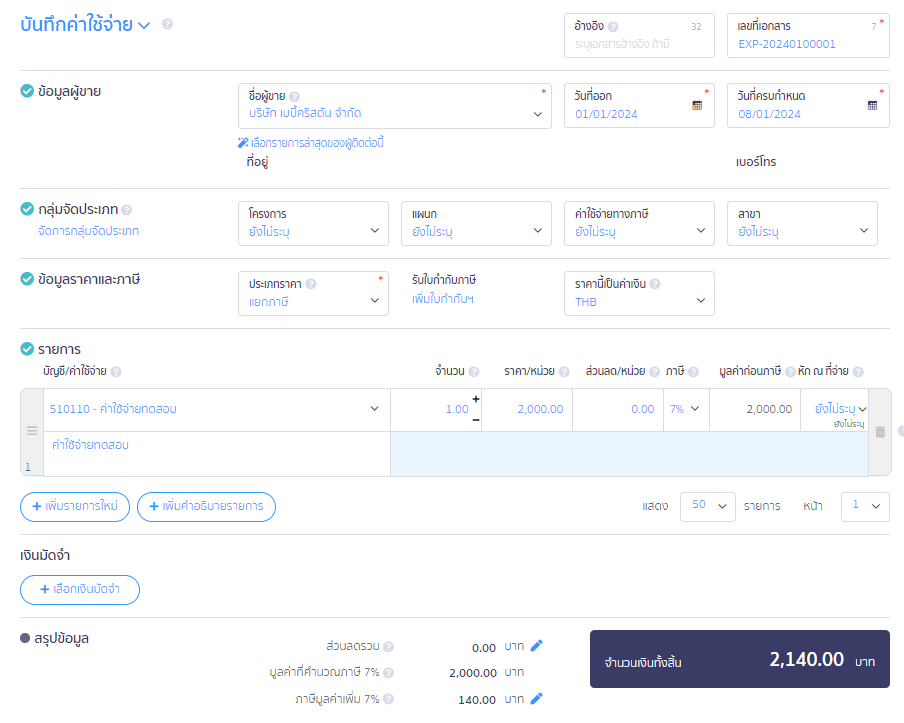The height and width of the screenshot is (723, 904).
Task: Click the ราคา/หน่วย value 2,000.00
Action: coord(540,409)
